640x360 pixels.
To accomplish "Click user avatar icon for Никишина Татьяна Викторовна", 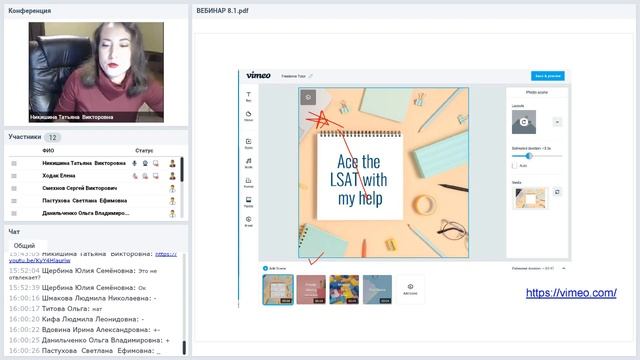I will (x=172, y=163).
